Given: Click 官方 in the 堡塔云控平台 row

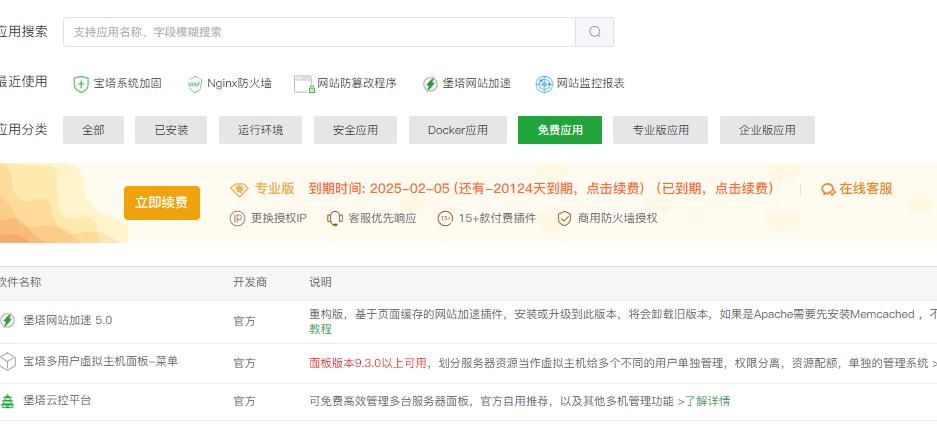Looking at the screenshot, I should pos(244,401).
